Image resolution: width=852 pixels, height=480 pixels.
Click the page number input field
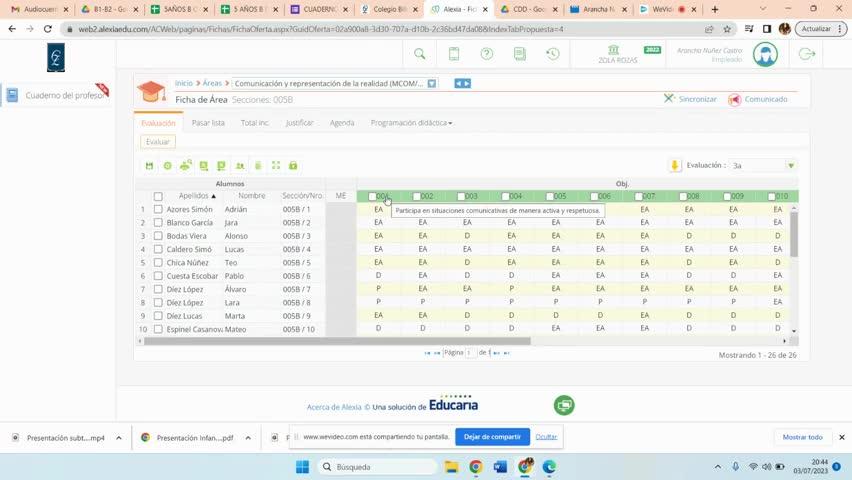point(470,353)
